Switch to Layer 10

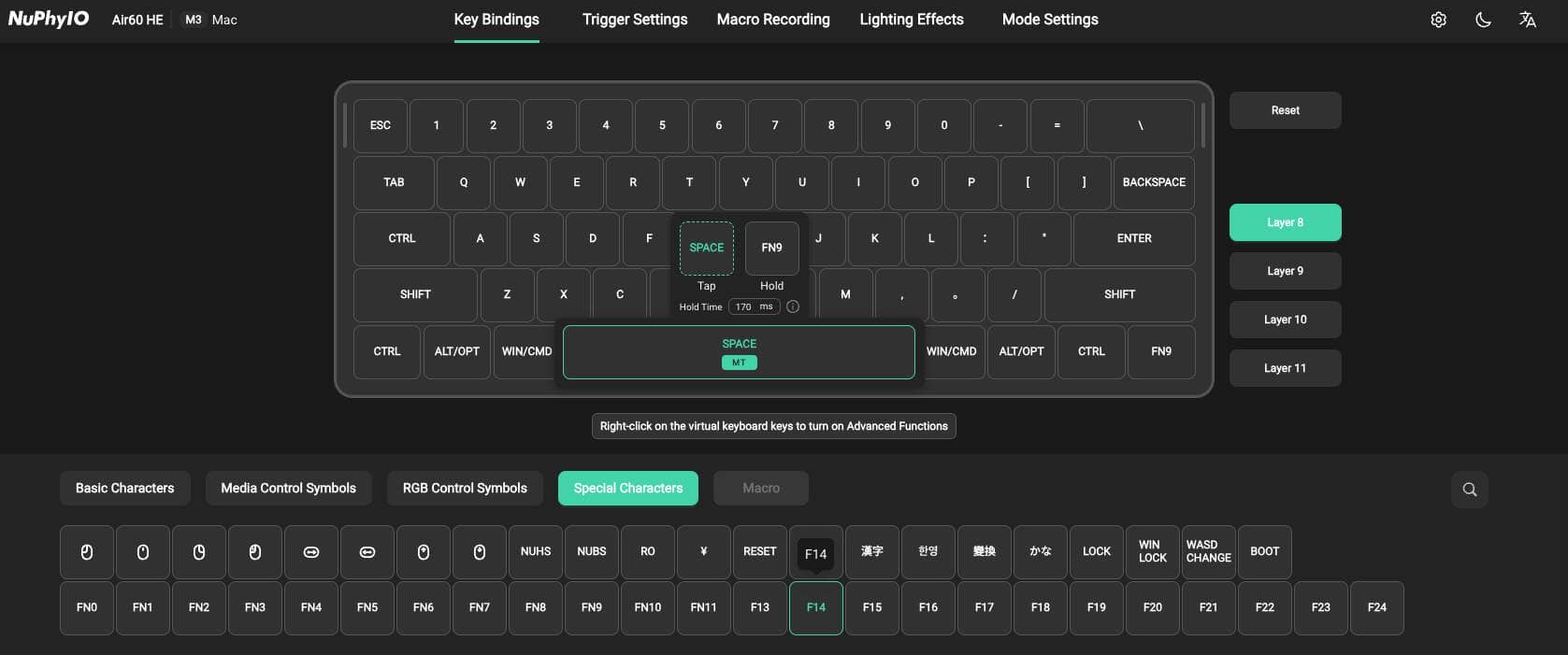coord(1285,320)
